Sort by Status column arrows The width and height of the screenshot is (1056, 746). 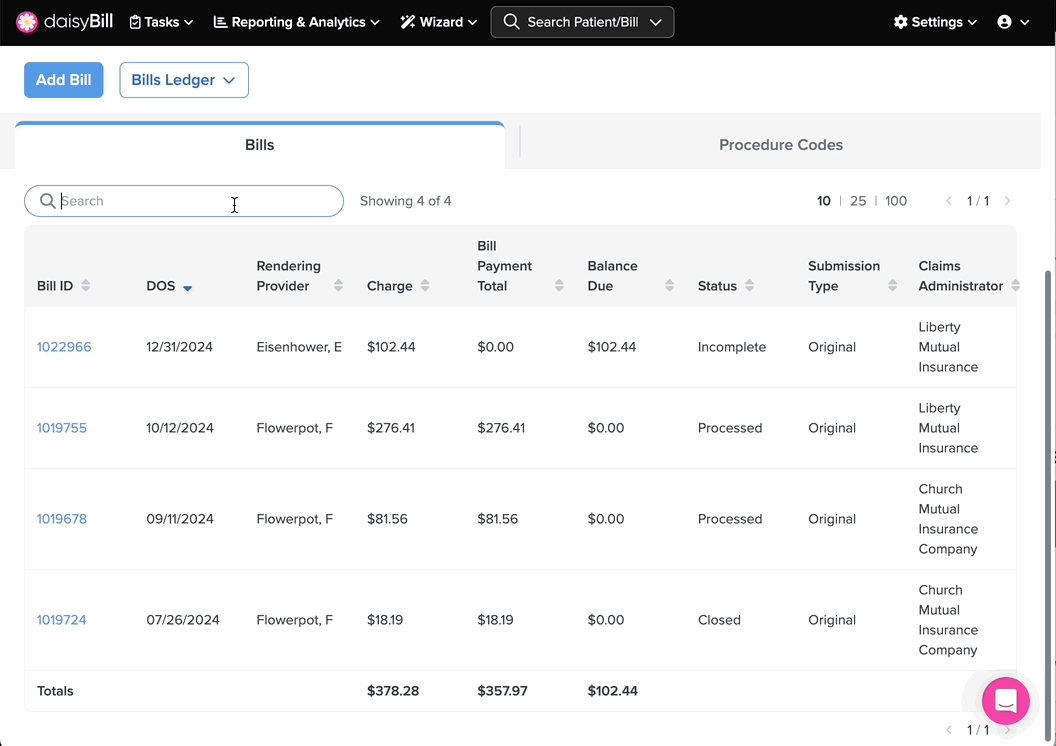[749, 286]
